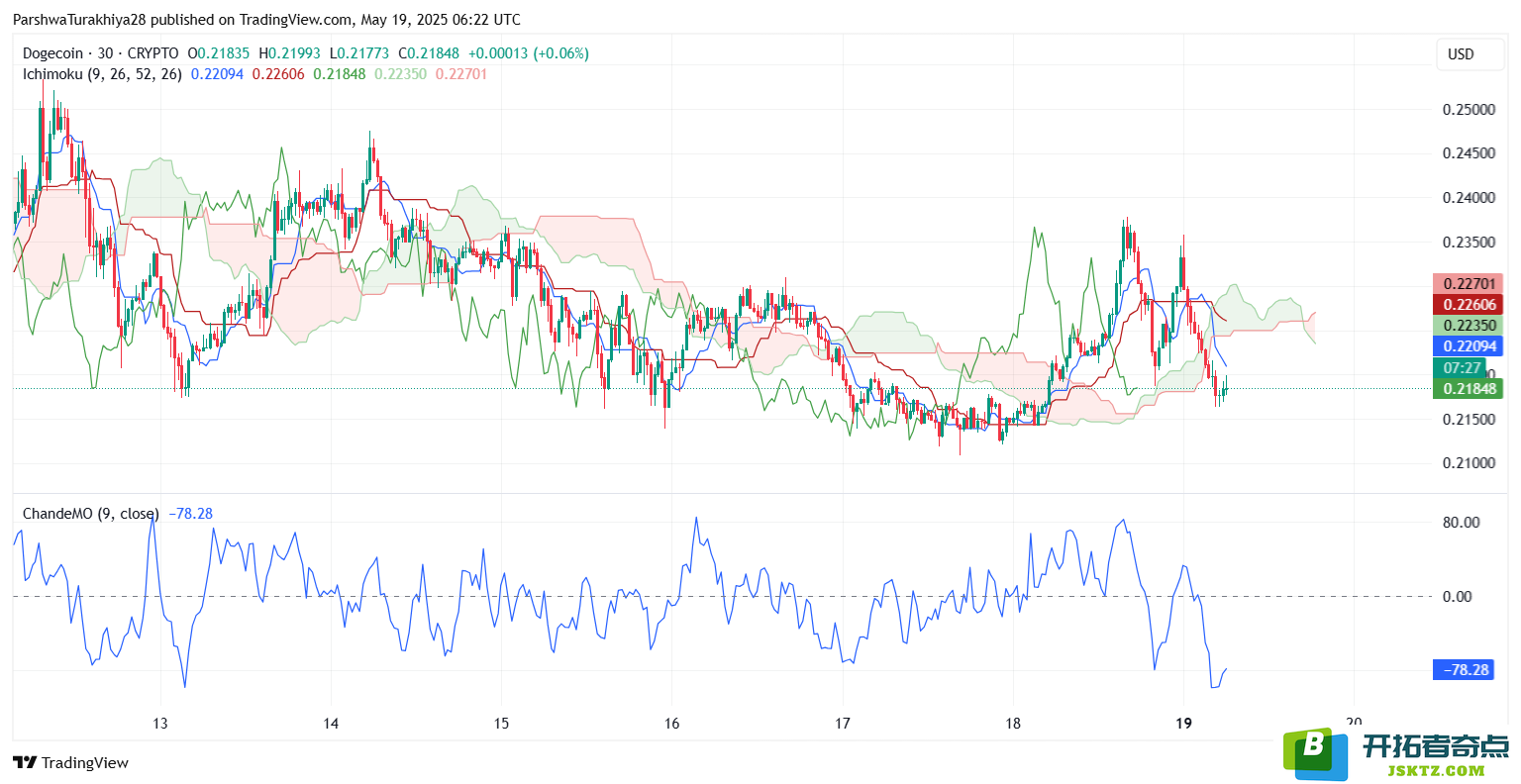
Task: Click the 0.24500 price axis label
Action: [1469, 153]
